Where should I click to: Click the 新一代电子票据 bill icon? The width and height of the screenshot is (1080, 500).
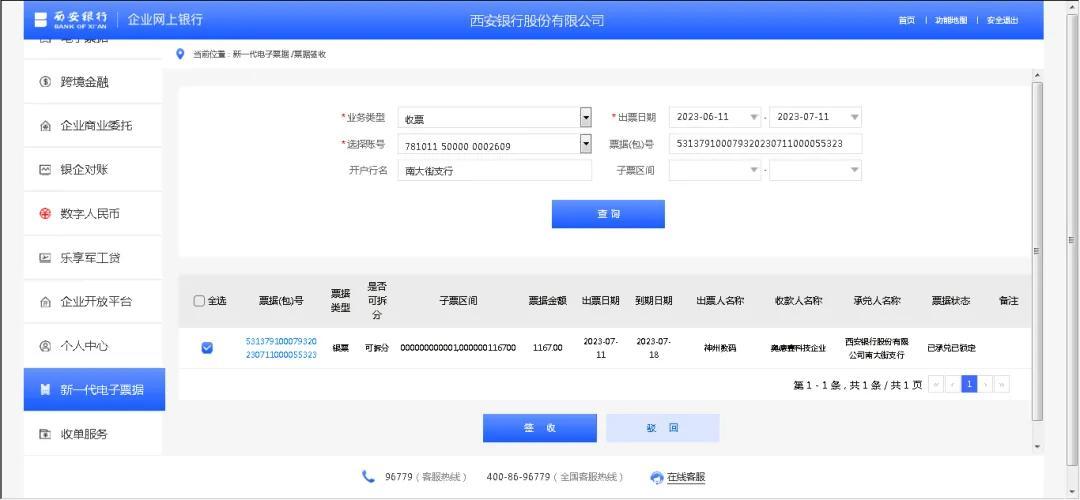45,390
